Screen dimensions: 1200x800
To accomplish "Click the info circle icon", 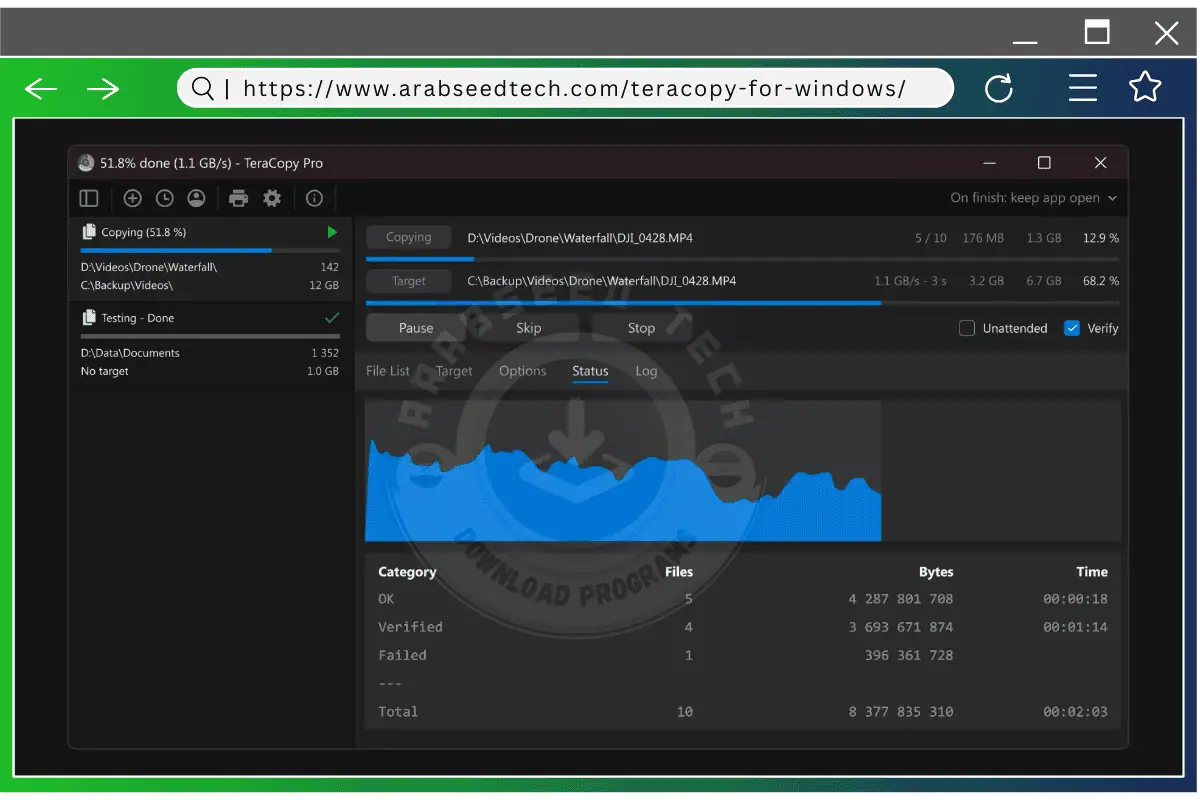I will click(x=314, y=198).
